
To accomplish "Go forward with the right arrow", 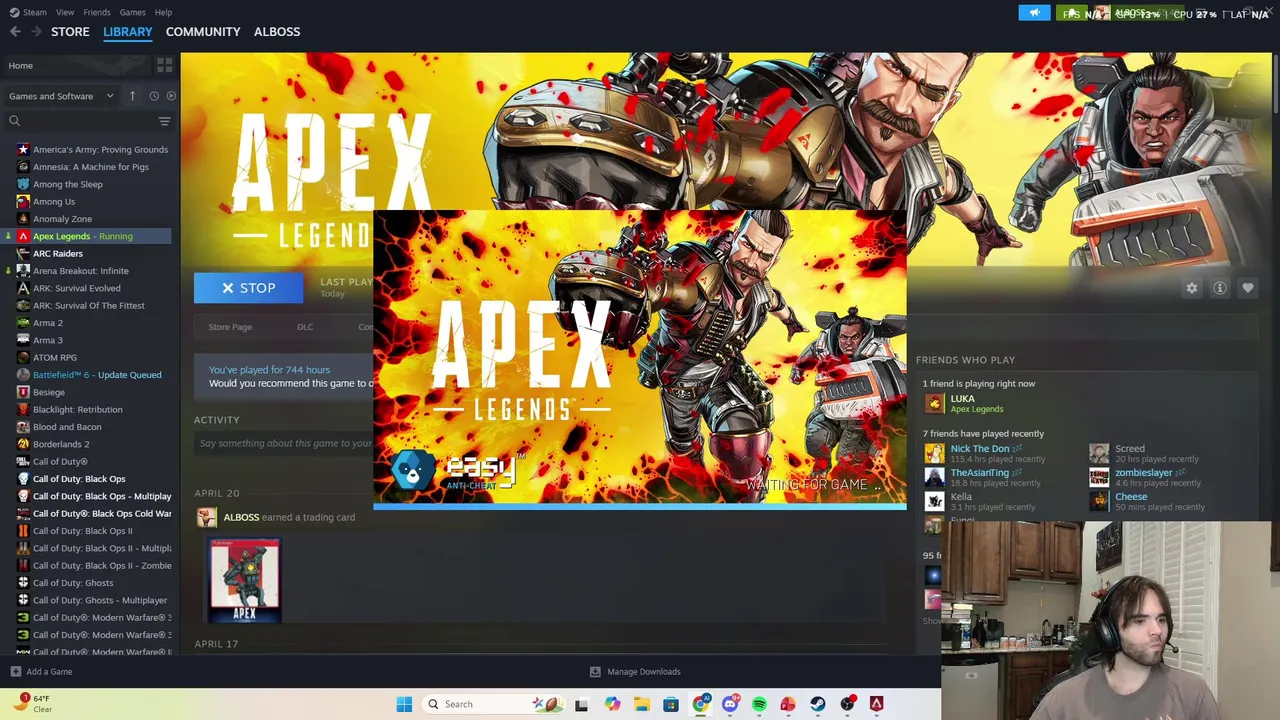I will pyautogui.click(x=37, y=32).
